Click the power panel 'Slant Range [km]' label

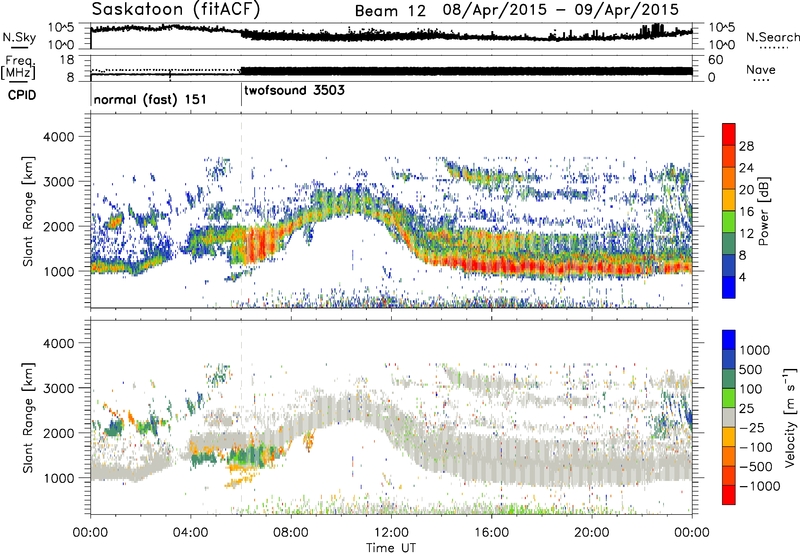tap(28, 211)
